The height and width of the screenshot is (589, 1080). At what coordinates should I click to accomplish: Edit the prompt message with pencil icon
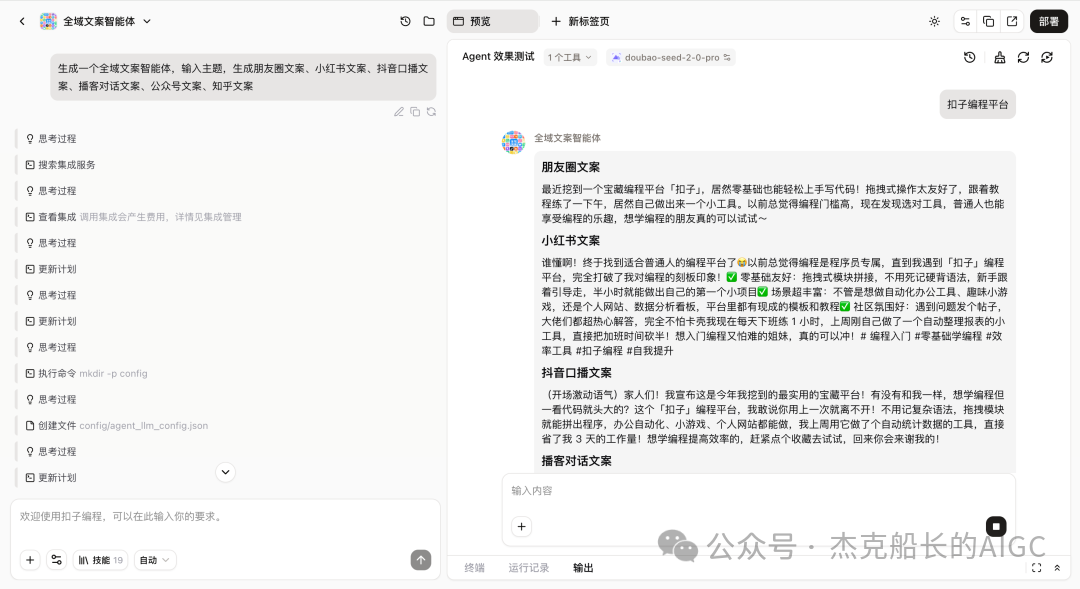(x=399, y=112)
